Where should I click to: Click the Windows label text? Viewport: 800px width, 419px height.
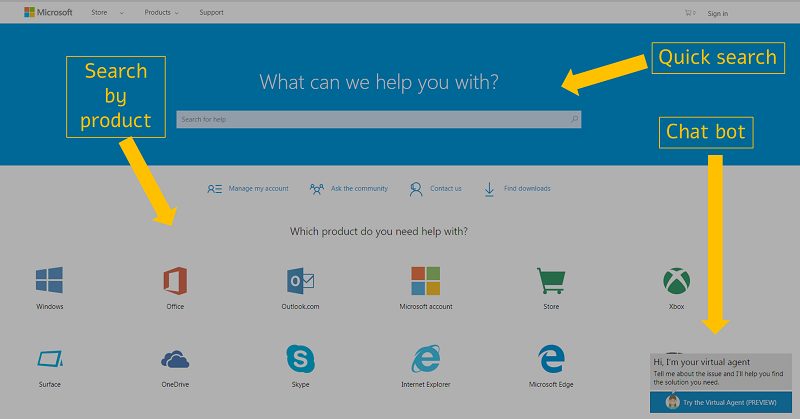pyautogui.click(x=49, y=307)
